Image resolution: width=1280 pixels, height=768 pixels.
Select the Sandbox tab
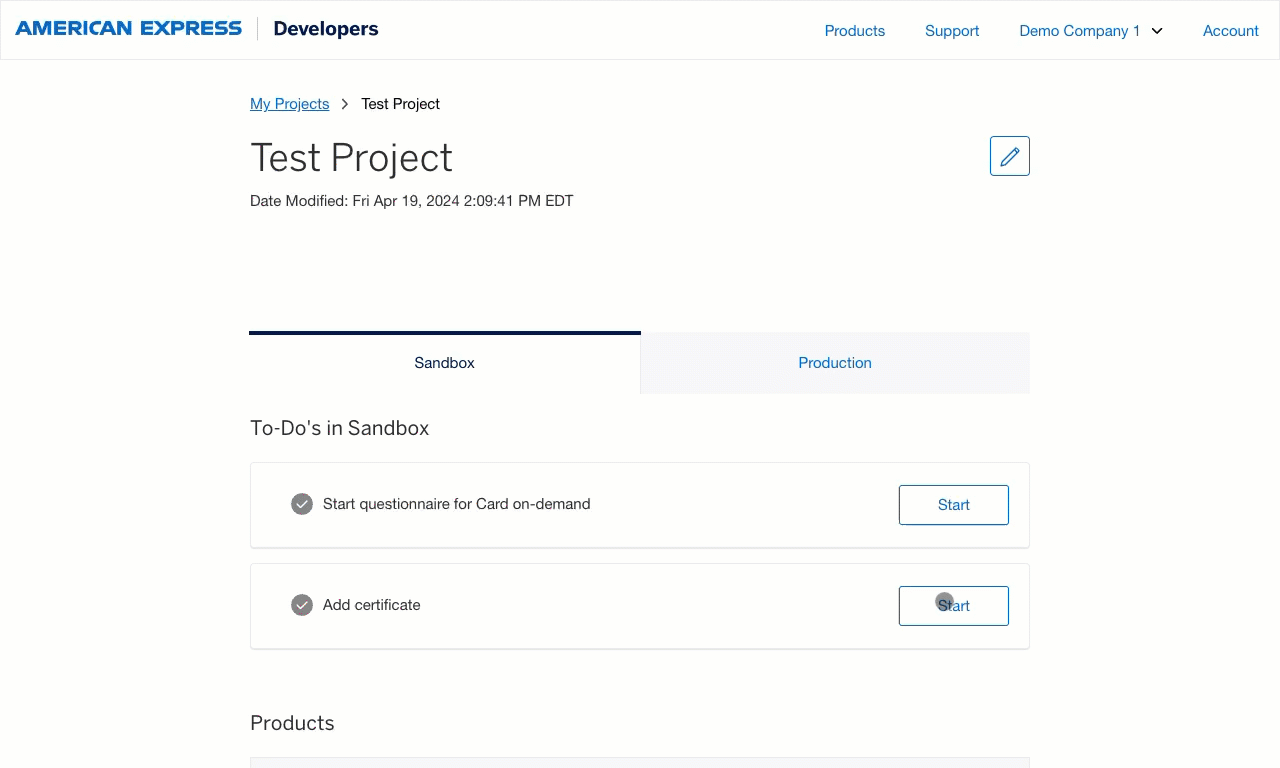(444, 362)
